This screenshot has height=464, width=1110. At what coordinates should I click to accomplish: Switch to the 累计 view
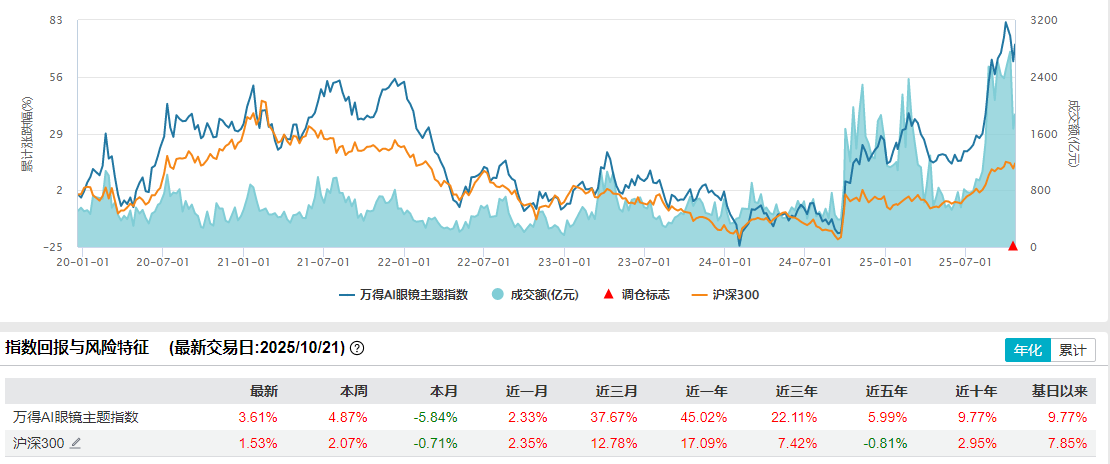1072,350
